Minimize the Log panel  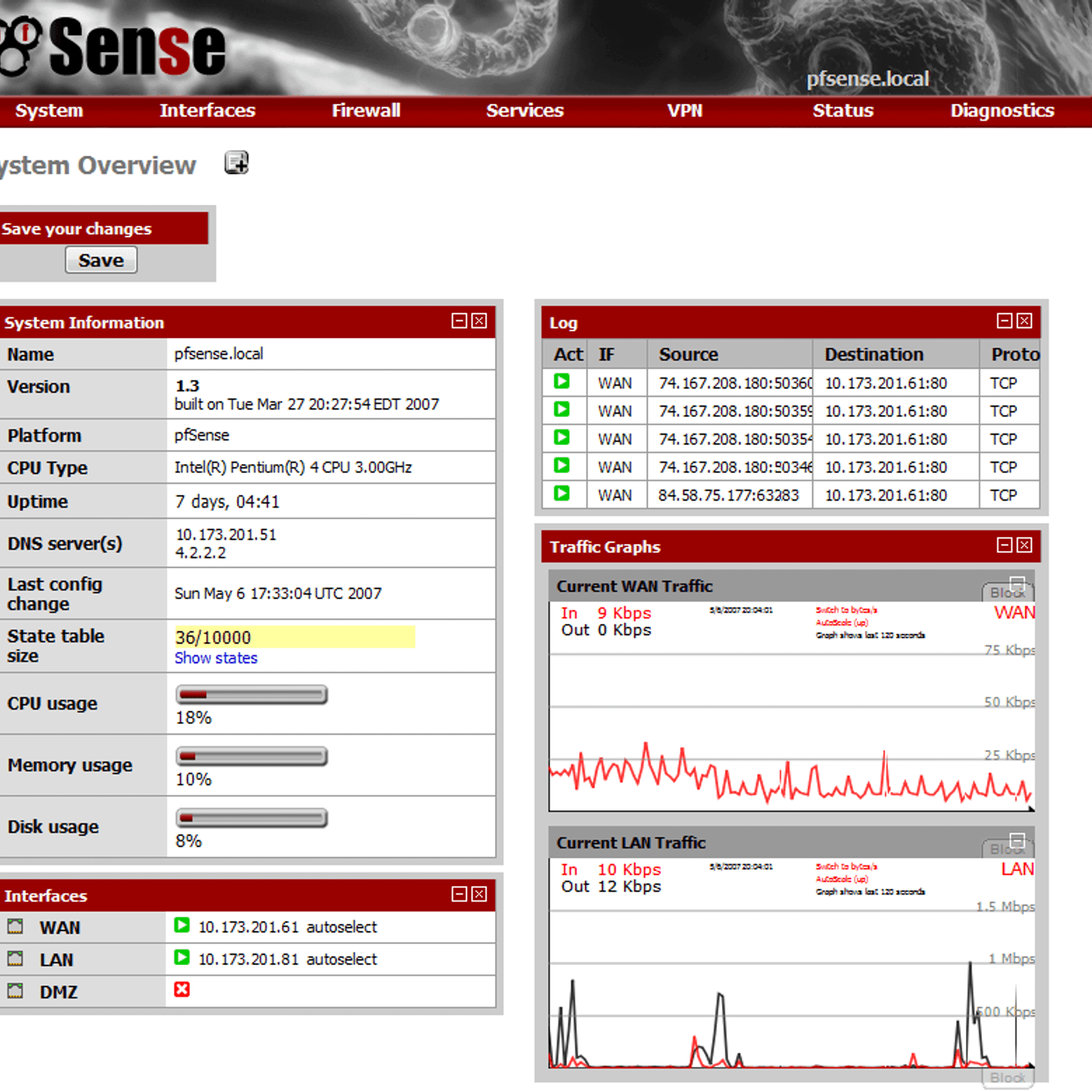1005,321
